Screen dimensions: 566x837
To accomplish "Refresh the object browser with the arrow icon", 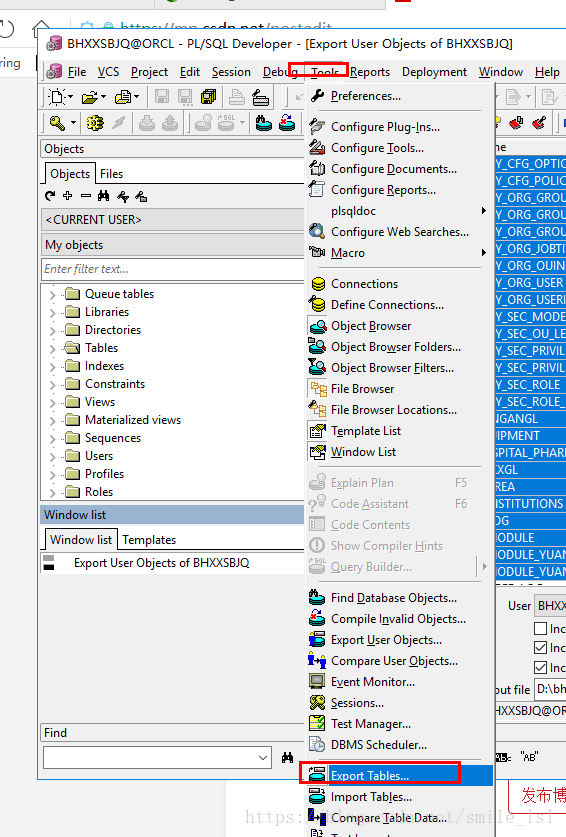I will coord(50,196).
